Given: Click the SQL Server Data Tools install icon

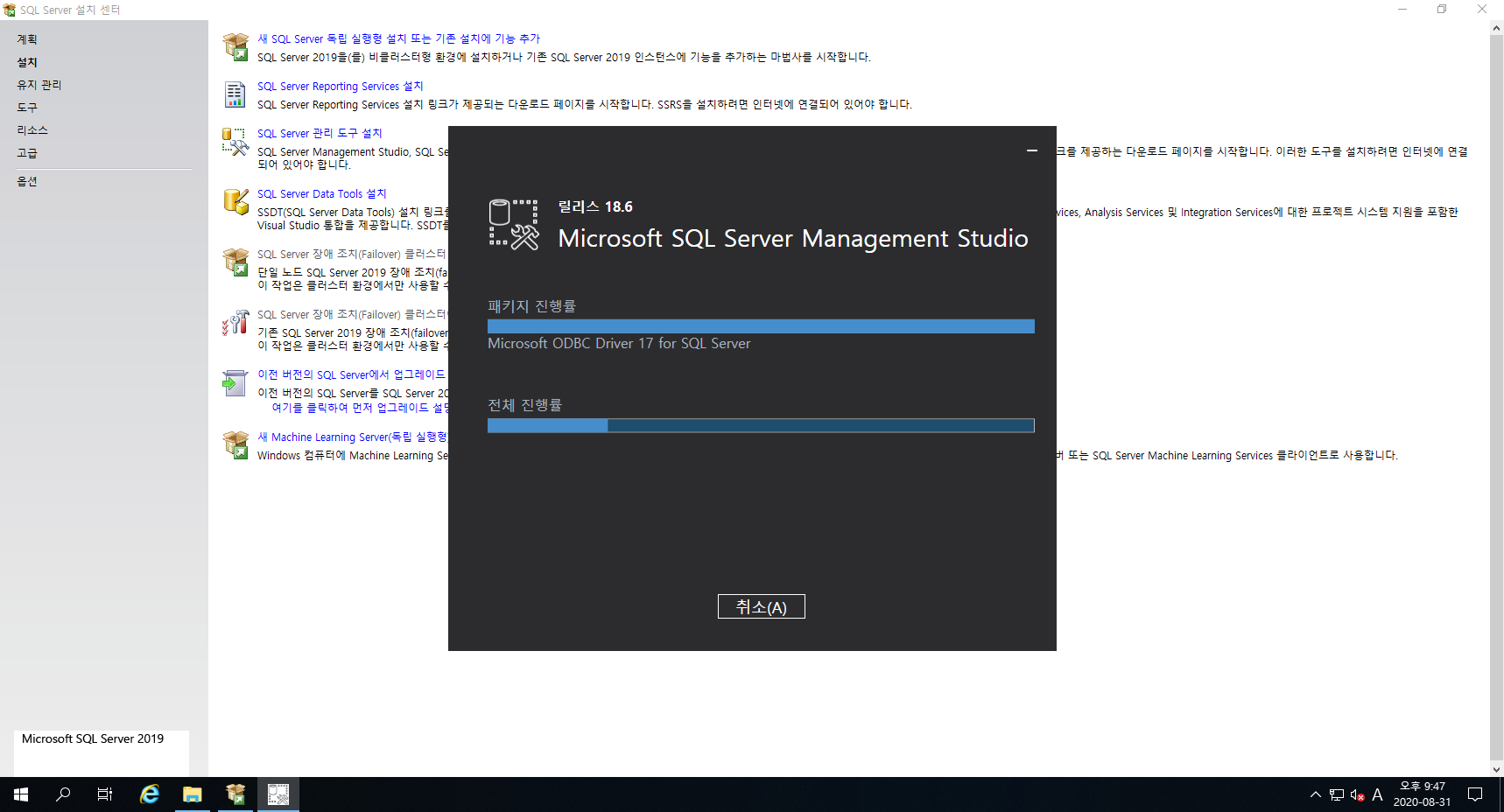Looking at the screenshot, I should 235,201.
